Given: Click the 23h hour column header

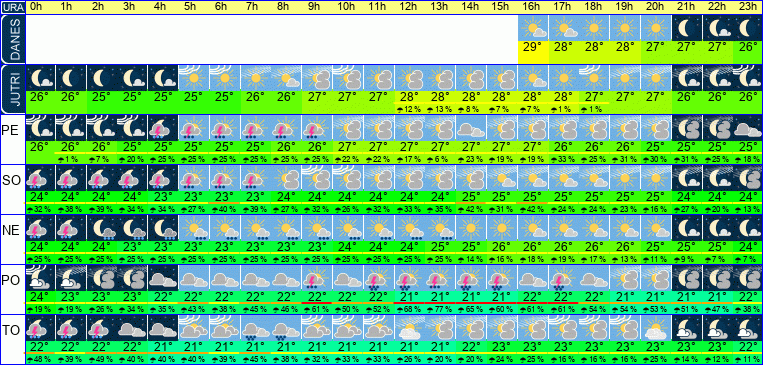Looking at the screenshot, I should (747, 7).
